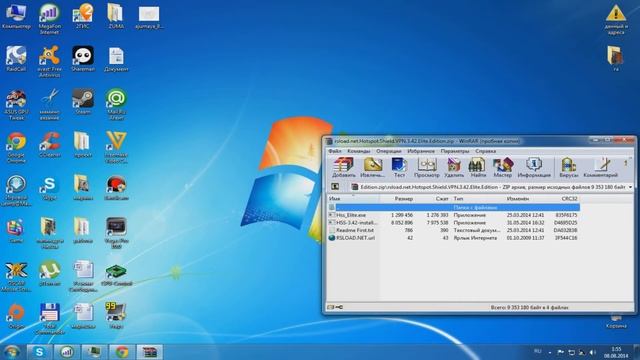Open the Операции menu in WinRAR

coord(389,151)
